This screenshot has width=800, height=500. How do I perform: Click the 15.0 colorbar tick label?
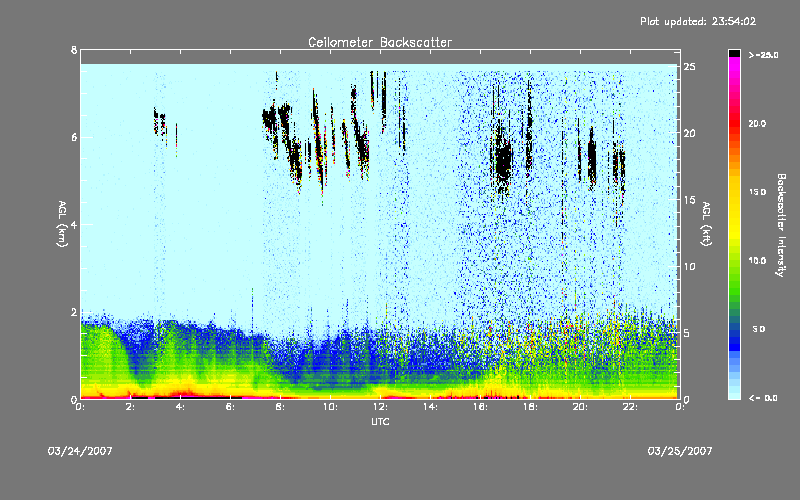pyautogui.click(x=757, y=192)
